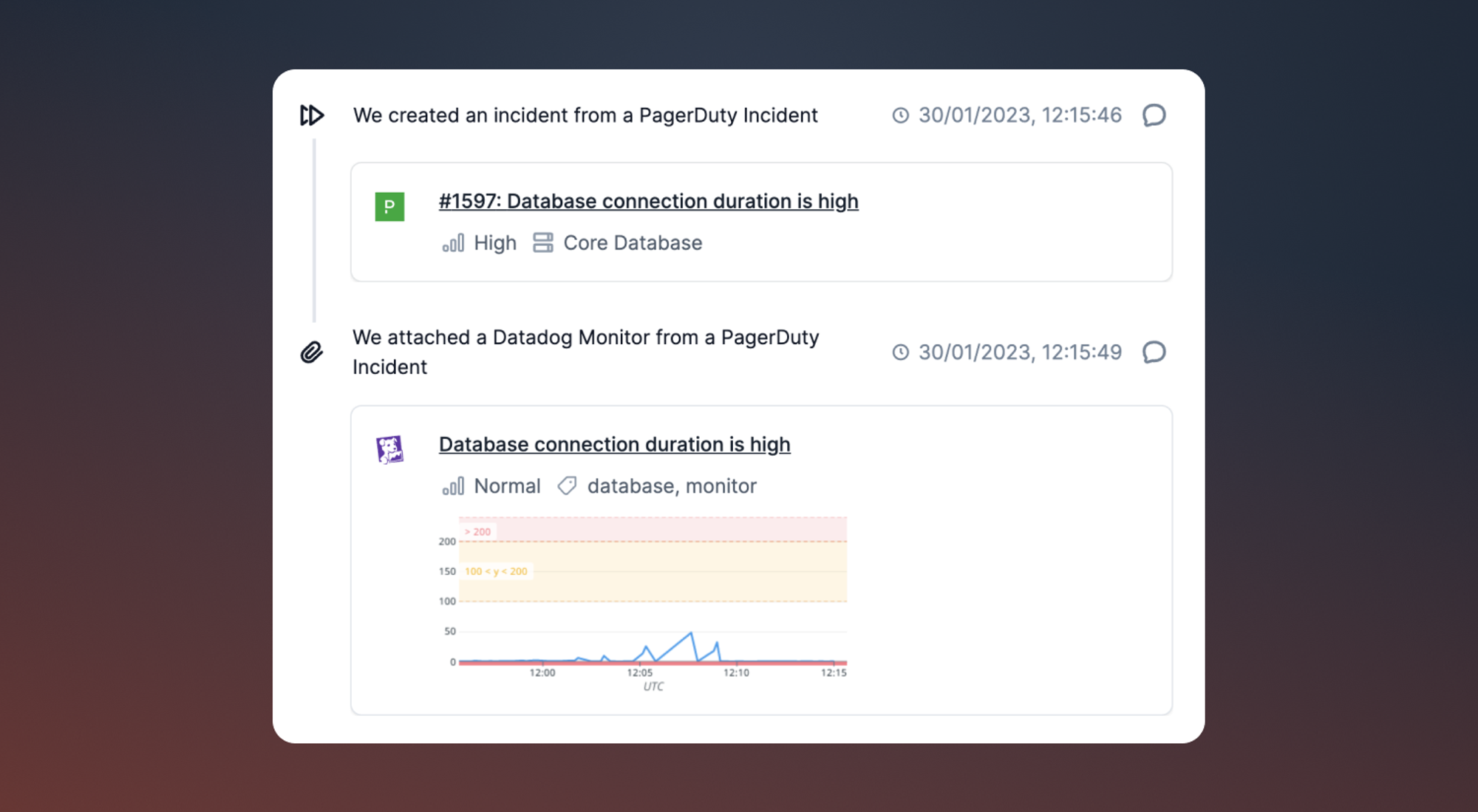Click the clock icon beside 12:15:46

pos(900,115)
